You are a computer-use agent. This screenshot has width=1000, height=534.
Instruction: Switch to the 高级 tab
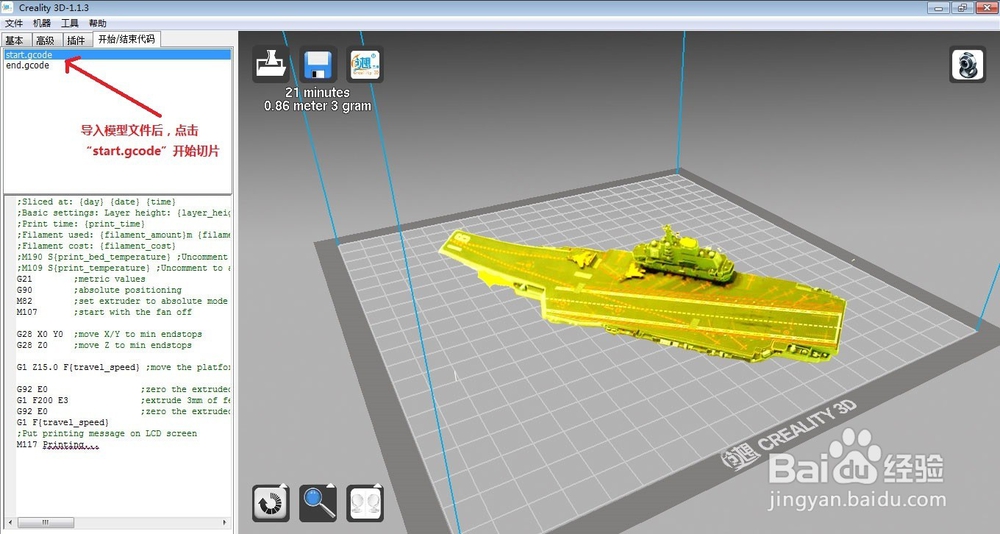tap(45, 40)
